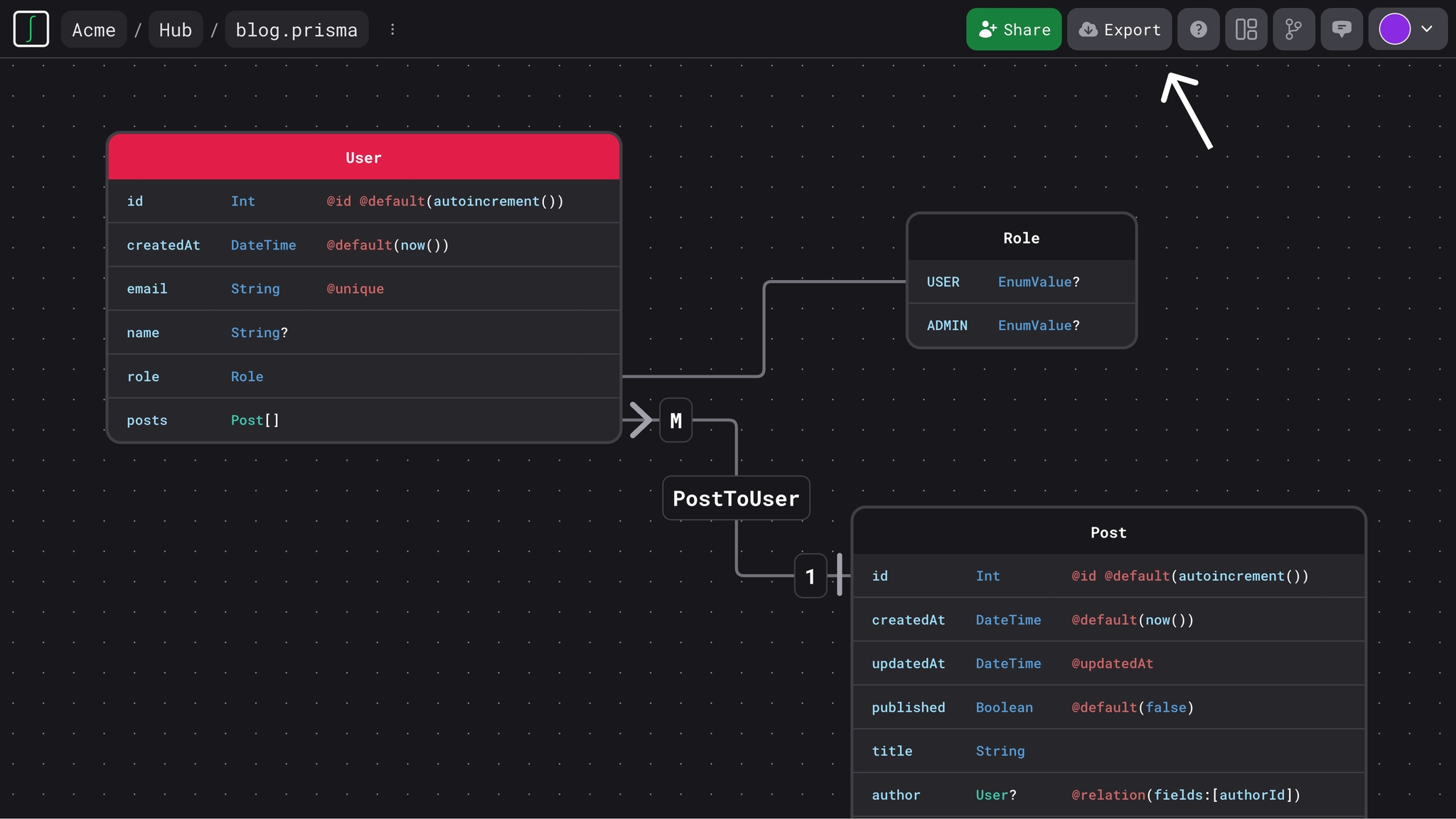1456x819 pixels.
Task: Open the version history branch icon
Action: point(1292,29)
